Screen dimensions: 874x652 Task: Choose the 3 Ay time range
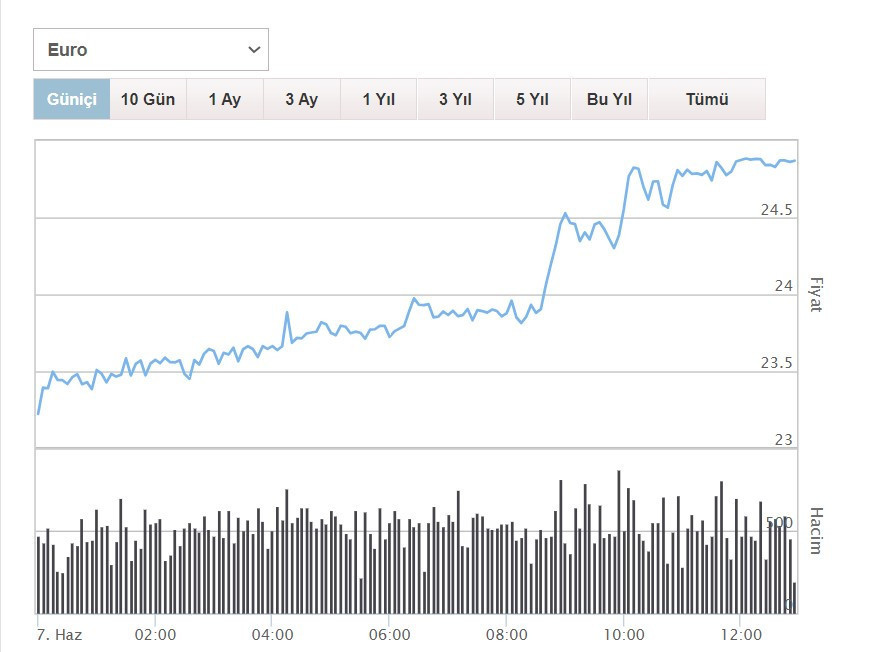tap(301, 99)
